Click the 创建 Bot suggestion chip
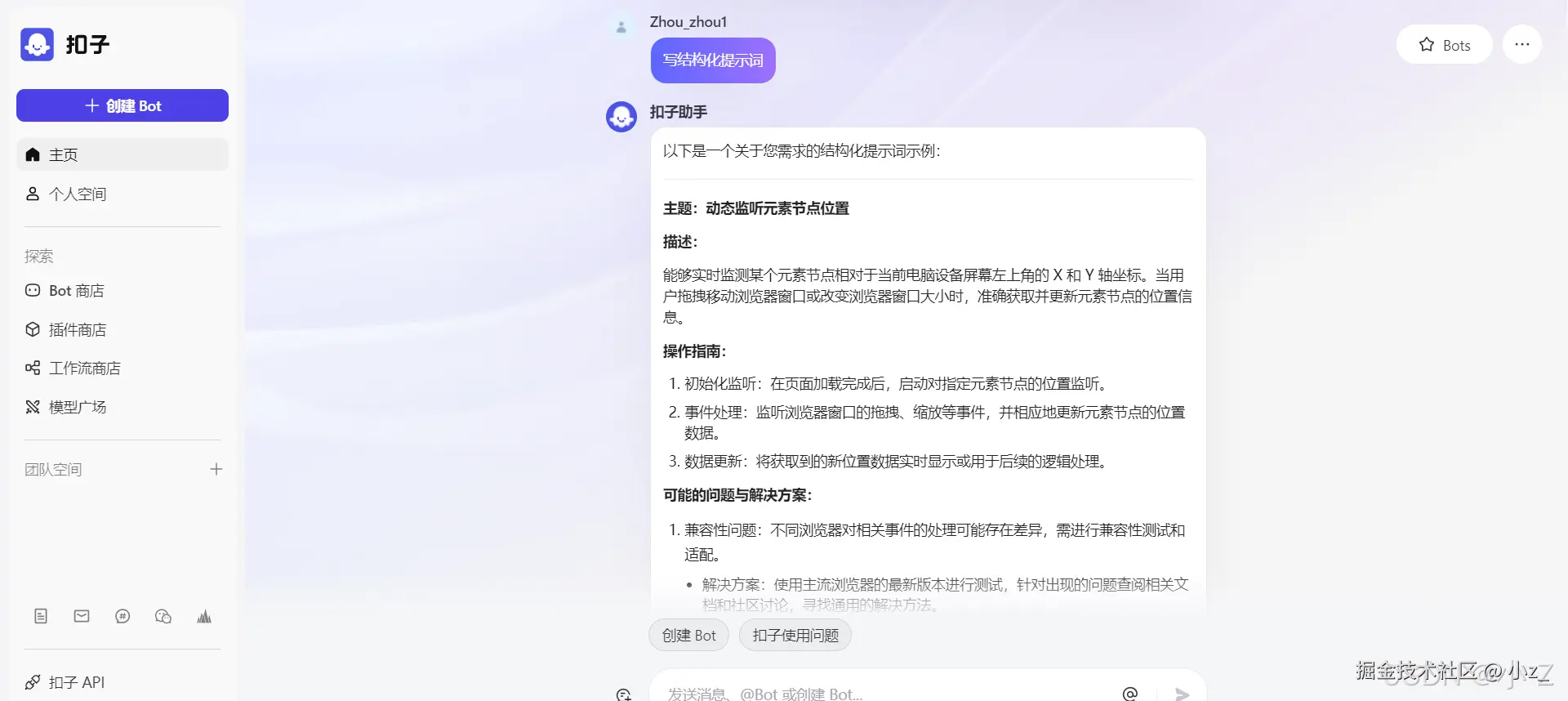This screenshot has width=1568, height=701. [688, 636]
